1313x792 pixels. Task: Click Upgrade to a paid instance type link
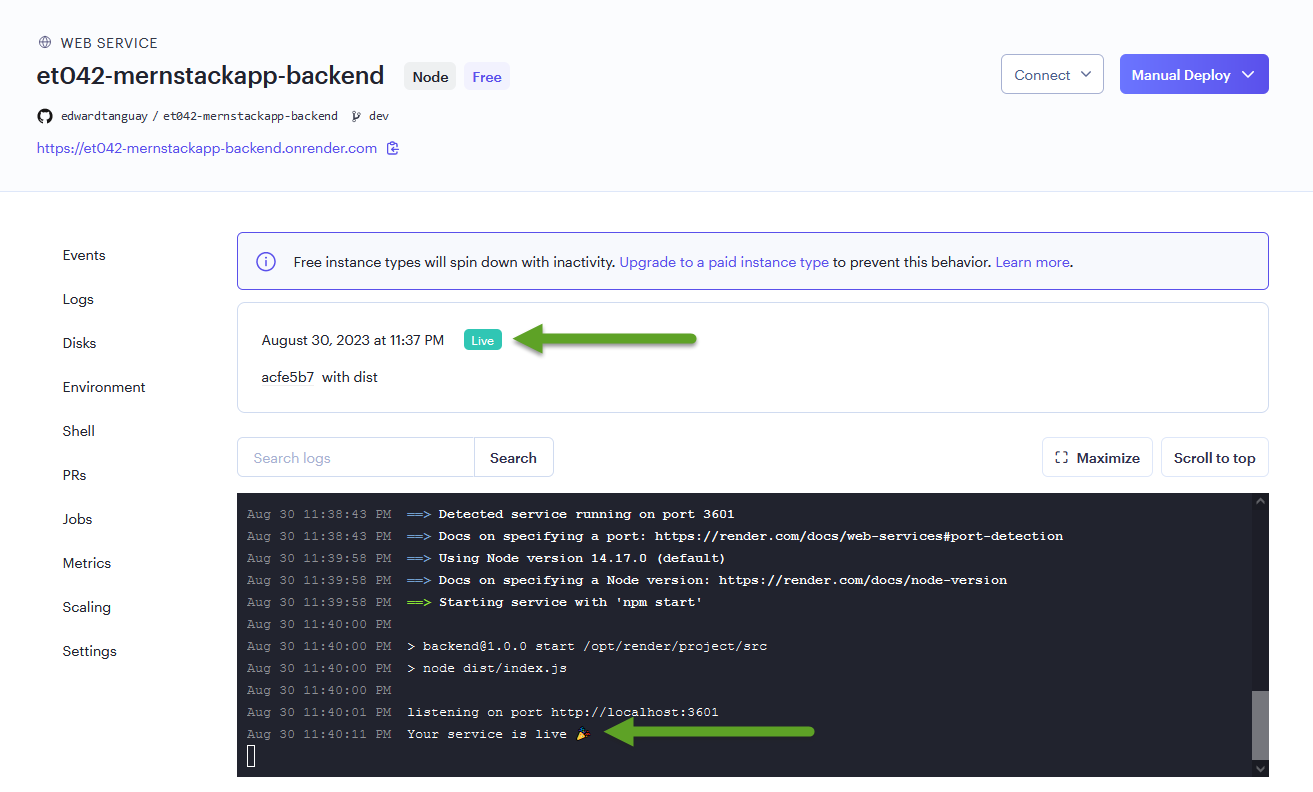(x=724, y=262)
